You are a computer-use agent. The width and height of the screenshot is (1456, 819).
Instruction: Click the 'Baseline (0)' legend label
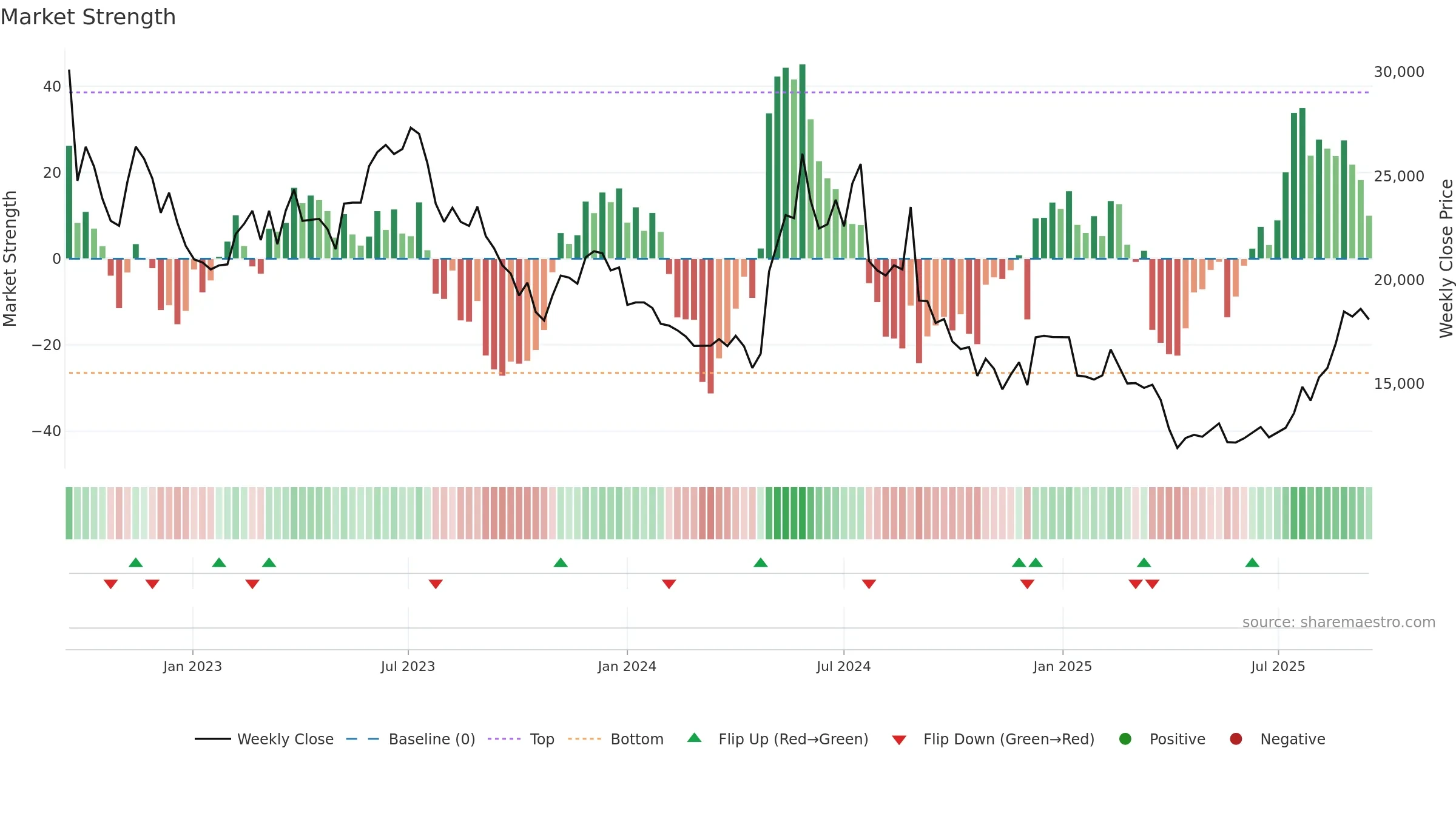[432, 740]
